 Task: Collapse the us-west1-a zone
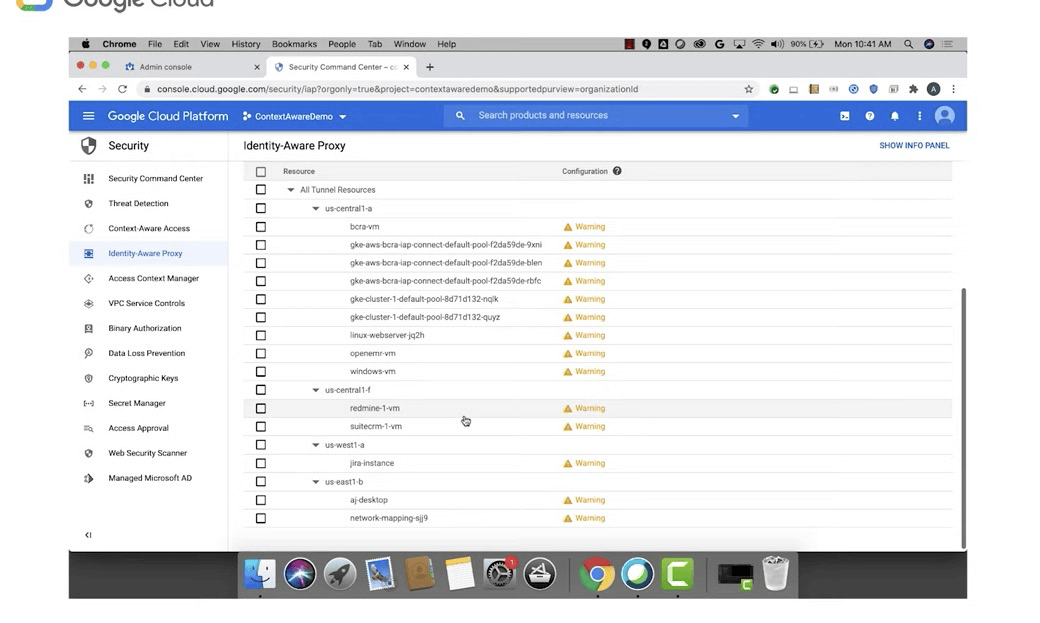(316, 445)
